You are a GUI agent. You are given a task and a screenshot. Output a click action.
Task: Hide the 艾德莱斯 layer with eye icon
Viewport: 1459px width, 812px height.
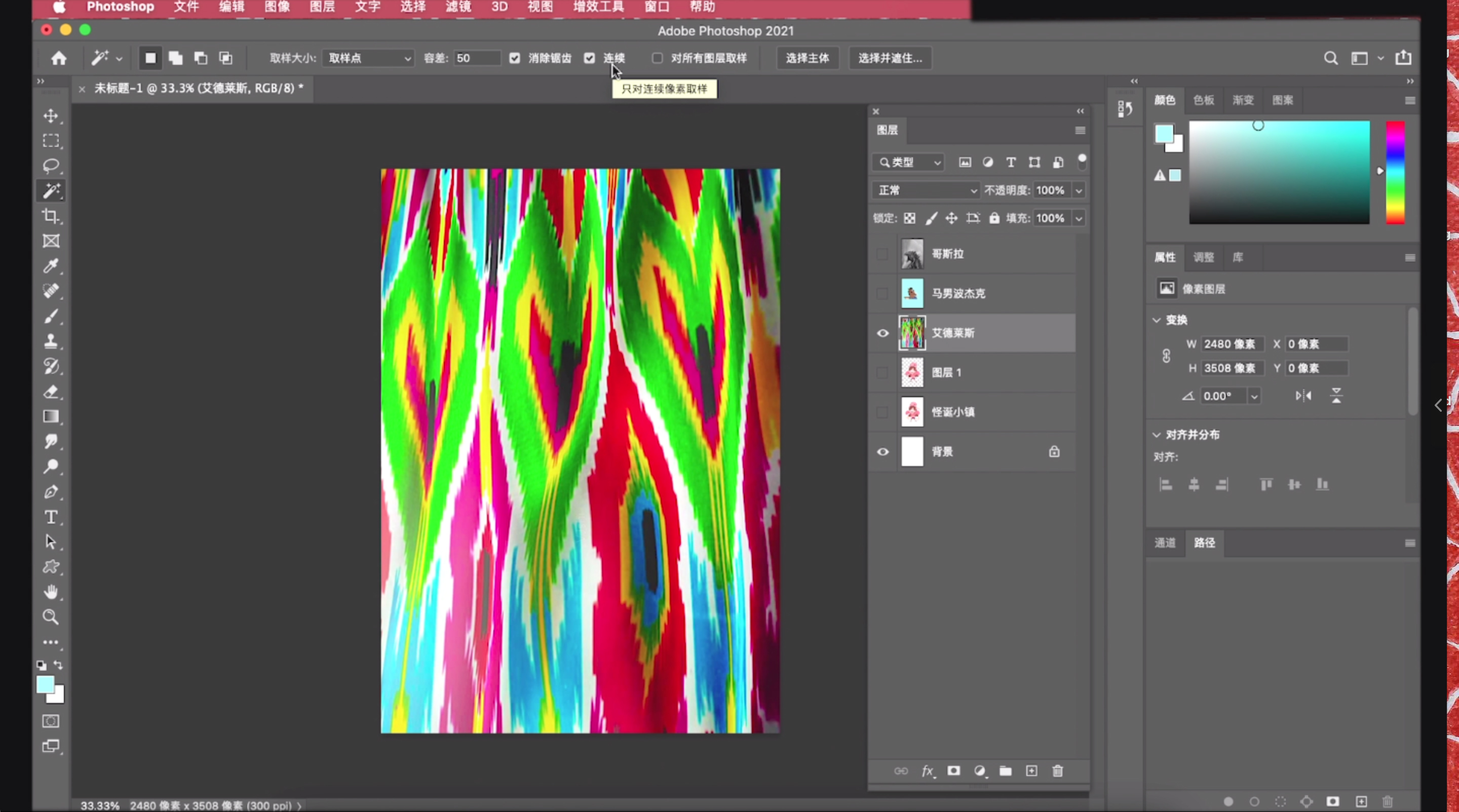(882, 333)
